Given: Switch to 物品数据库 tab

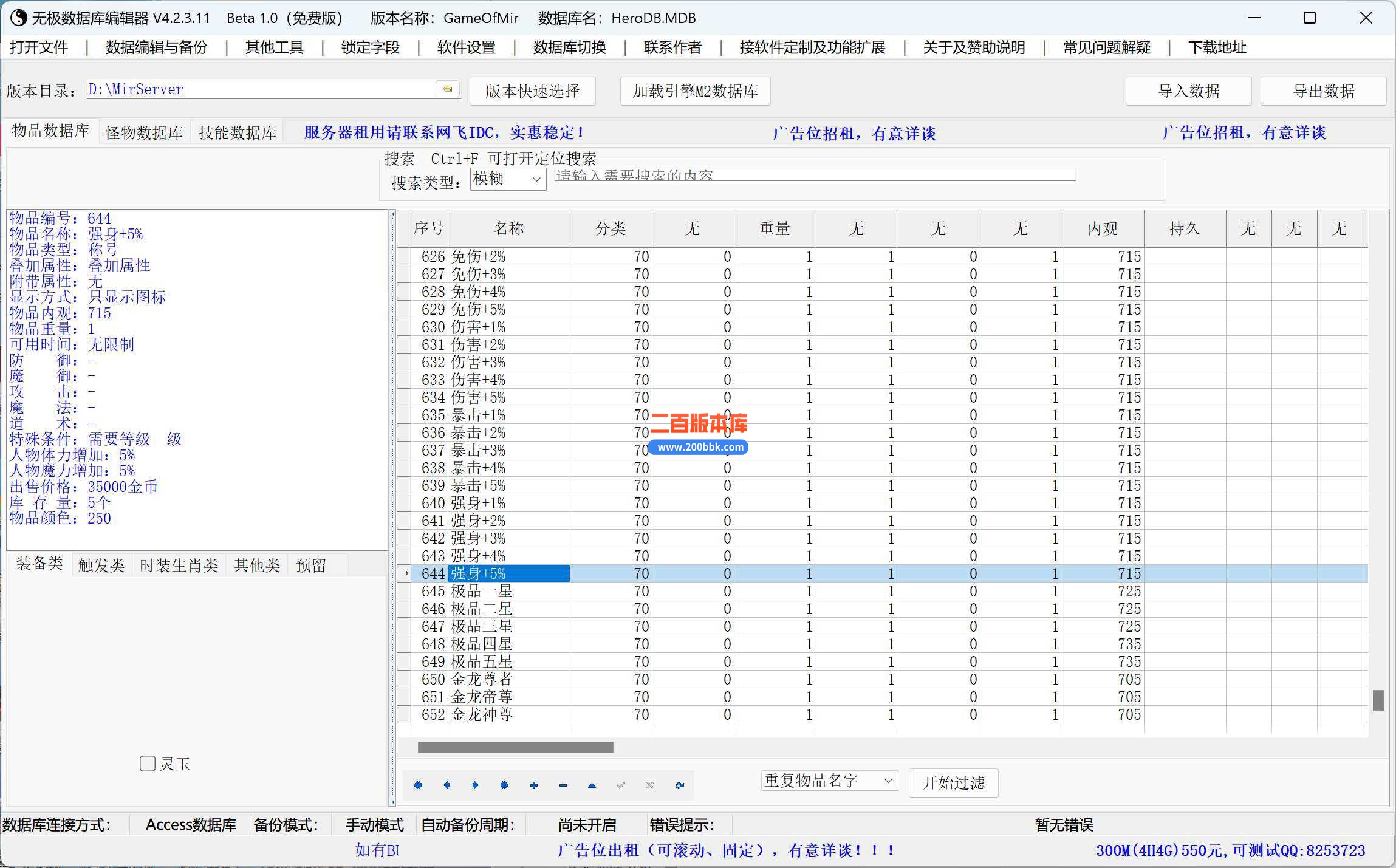Looking at the screenshot, I should 50,131.
